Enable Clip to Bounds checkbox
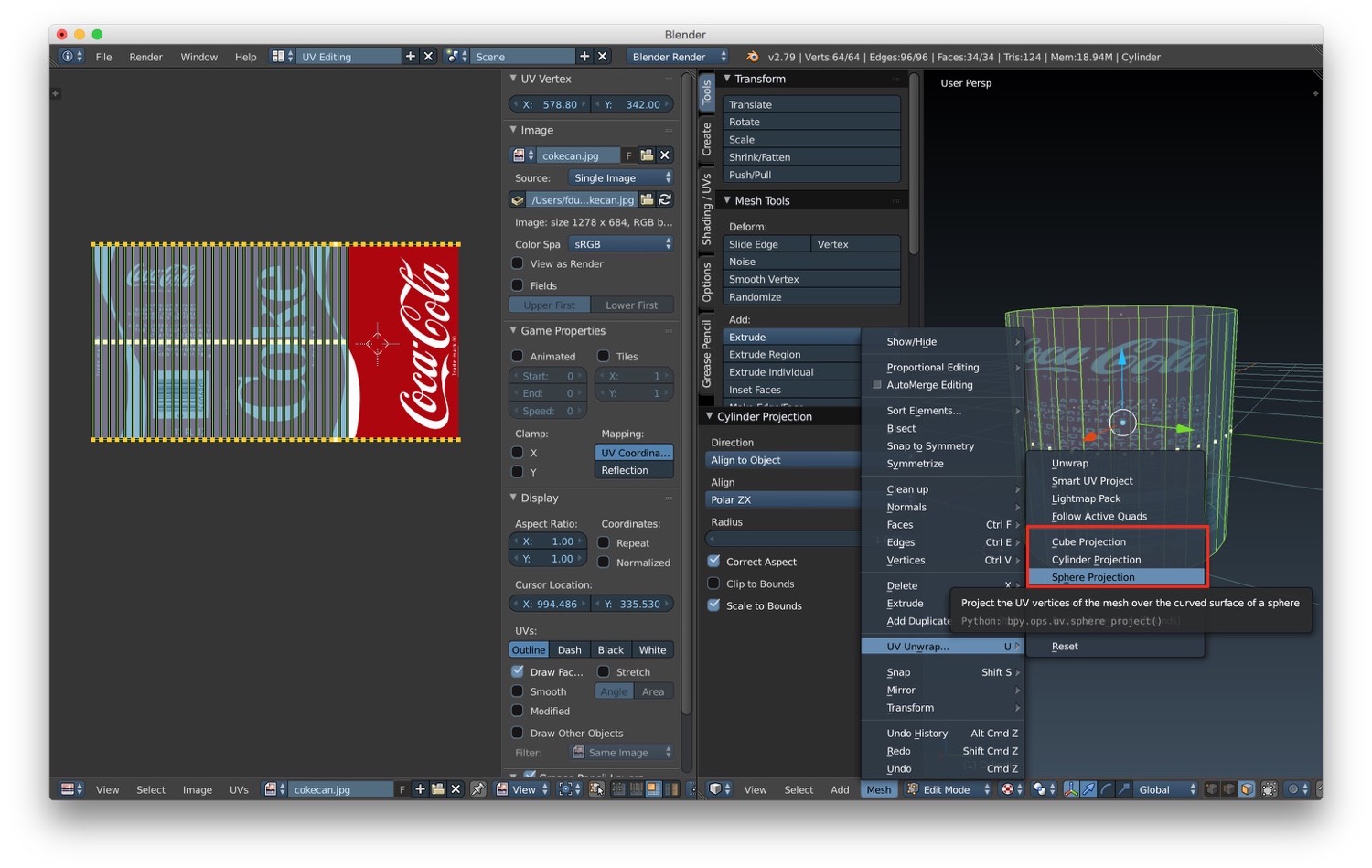This screenshot has height=868, width=1372. point(714,584)
